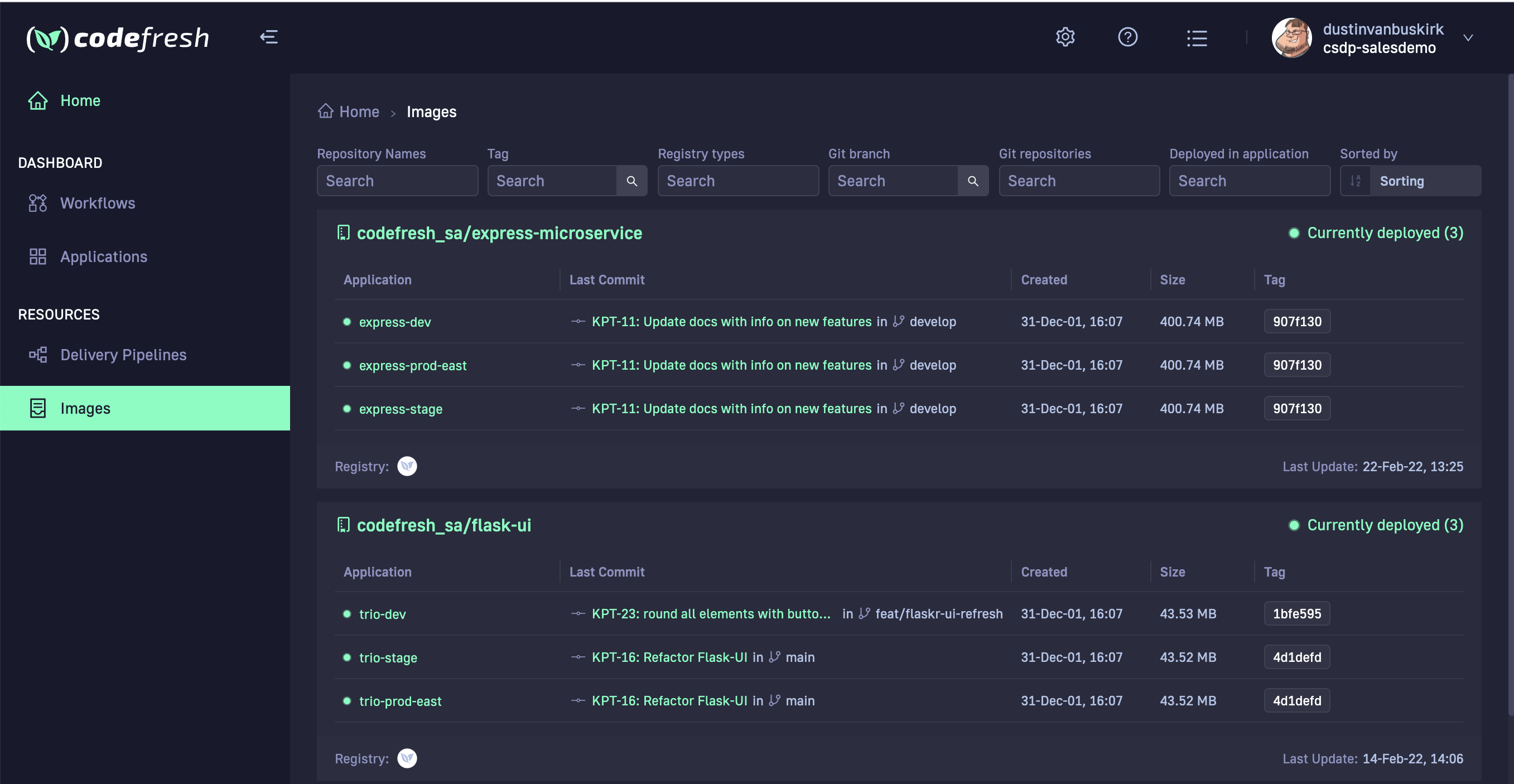Viewport: 1514px width, 784px height.
Task: Click the Tag filter search magnifier icon
Action: pos(632,181)
